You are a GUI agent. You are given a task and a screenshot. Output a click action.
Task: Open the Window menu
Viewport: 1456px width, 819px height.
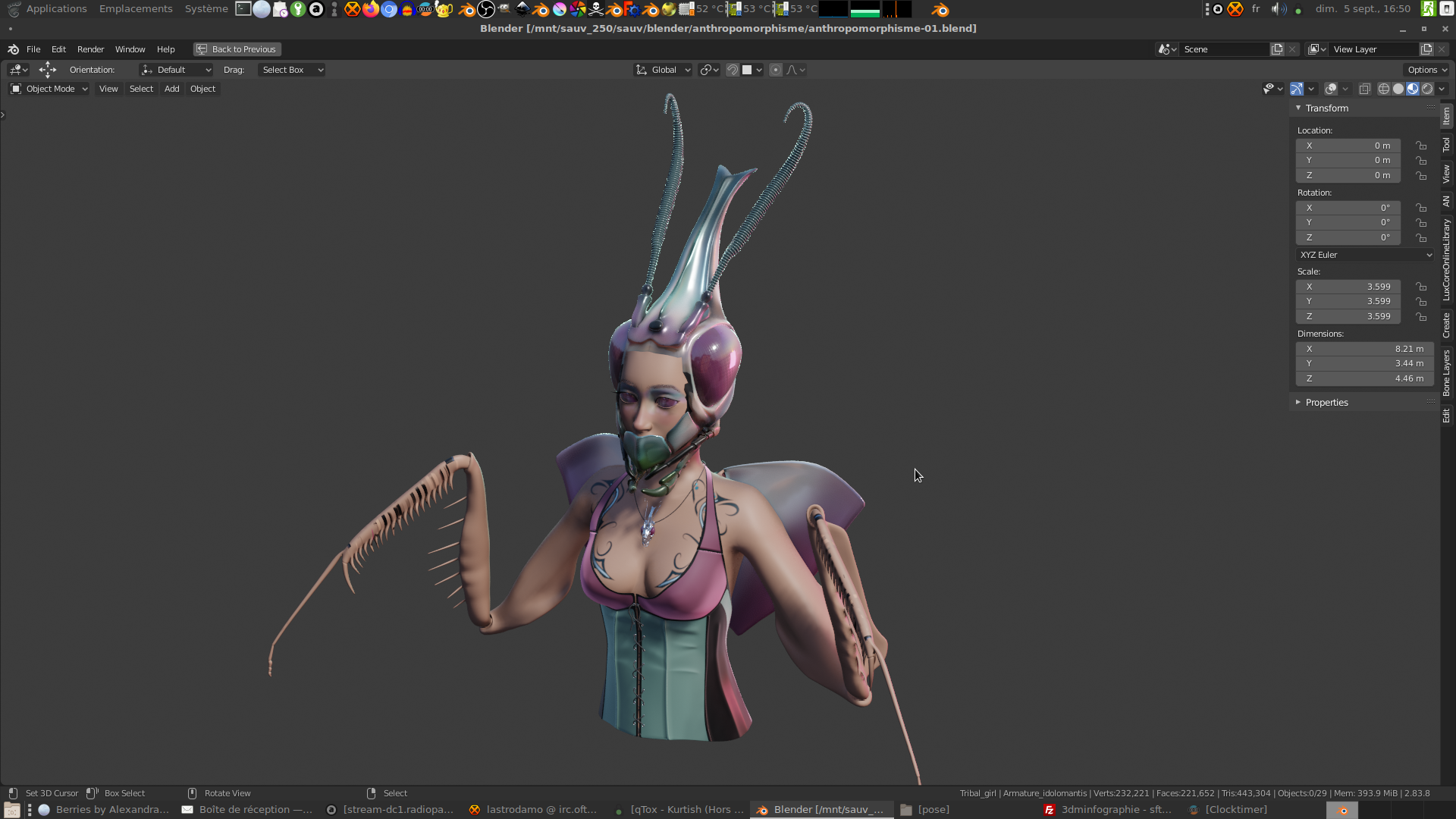(x=130, y=49)
